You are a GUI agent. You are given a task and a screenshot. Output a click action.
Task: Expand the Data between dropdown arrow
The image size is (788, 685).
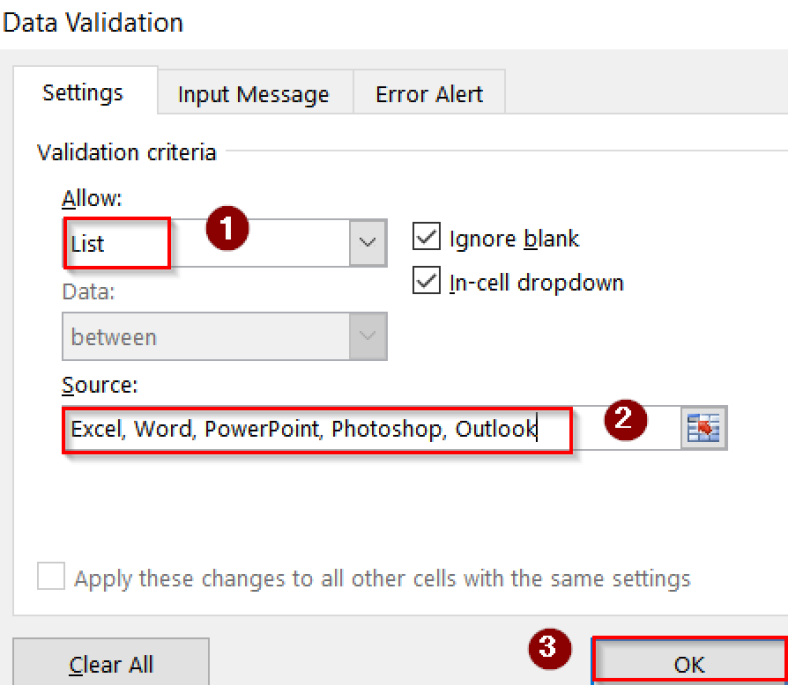[x=368, y=336]
